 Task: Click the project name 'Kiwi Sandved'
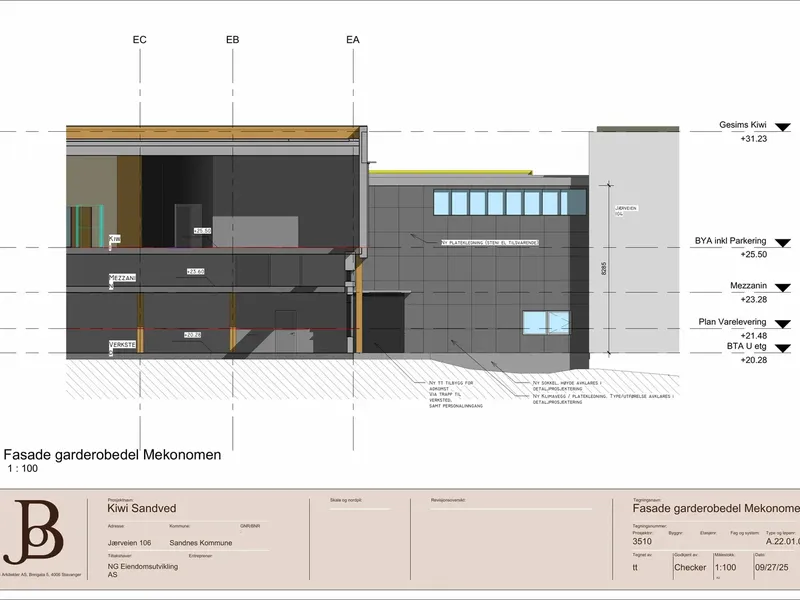(x=142, y=508)
